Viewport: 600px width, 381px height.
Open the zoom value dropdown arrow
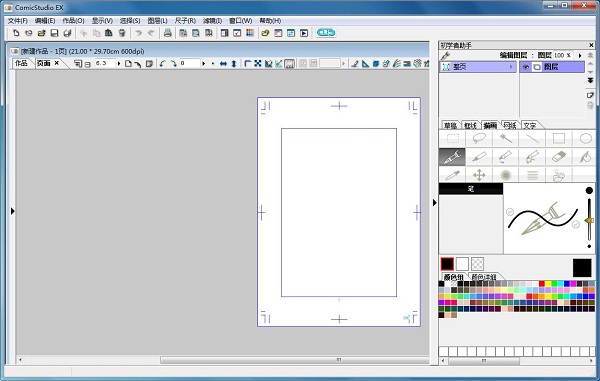[x=119, y=64]
